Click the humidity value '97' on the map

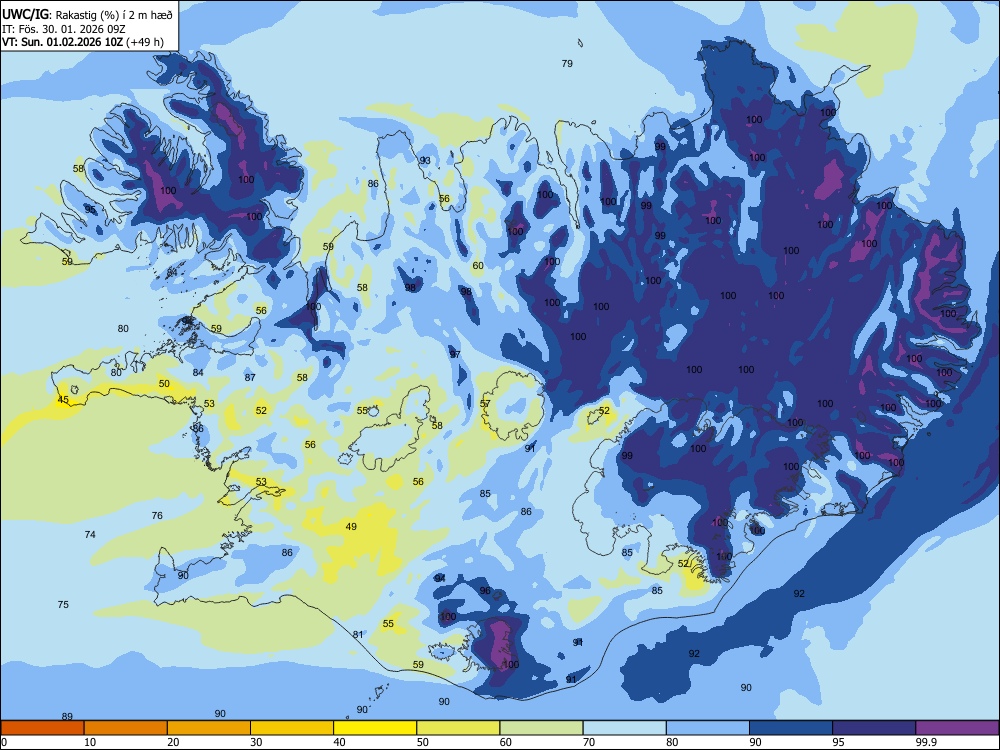455,354
